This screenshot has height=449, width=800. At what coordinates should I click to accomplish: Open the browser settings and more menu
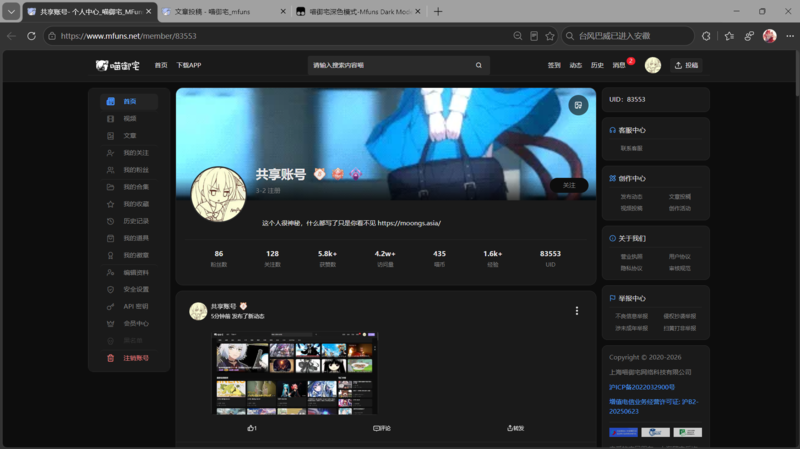click(x=790, y=36)
